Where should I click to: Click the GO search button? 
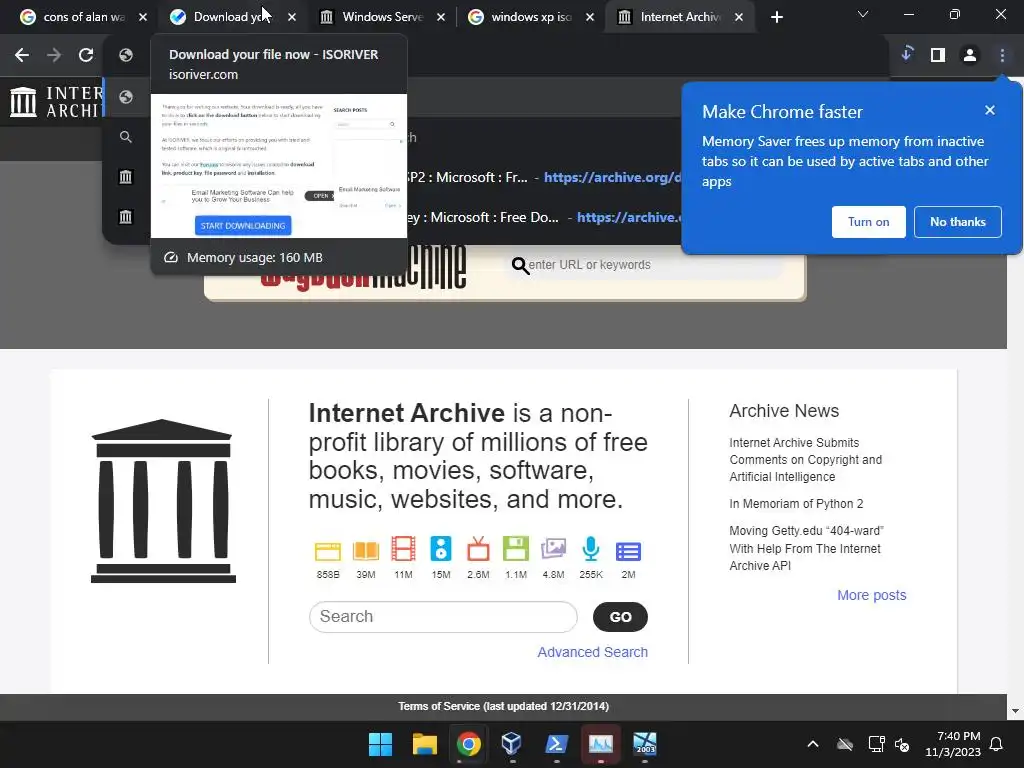pos(620,617)
